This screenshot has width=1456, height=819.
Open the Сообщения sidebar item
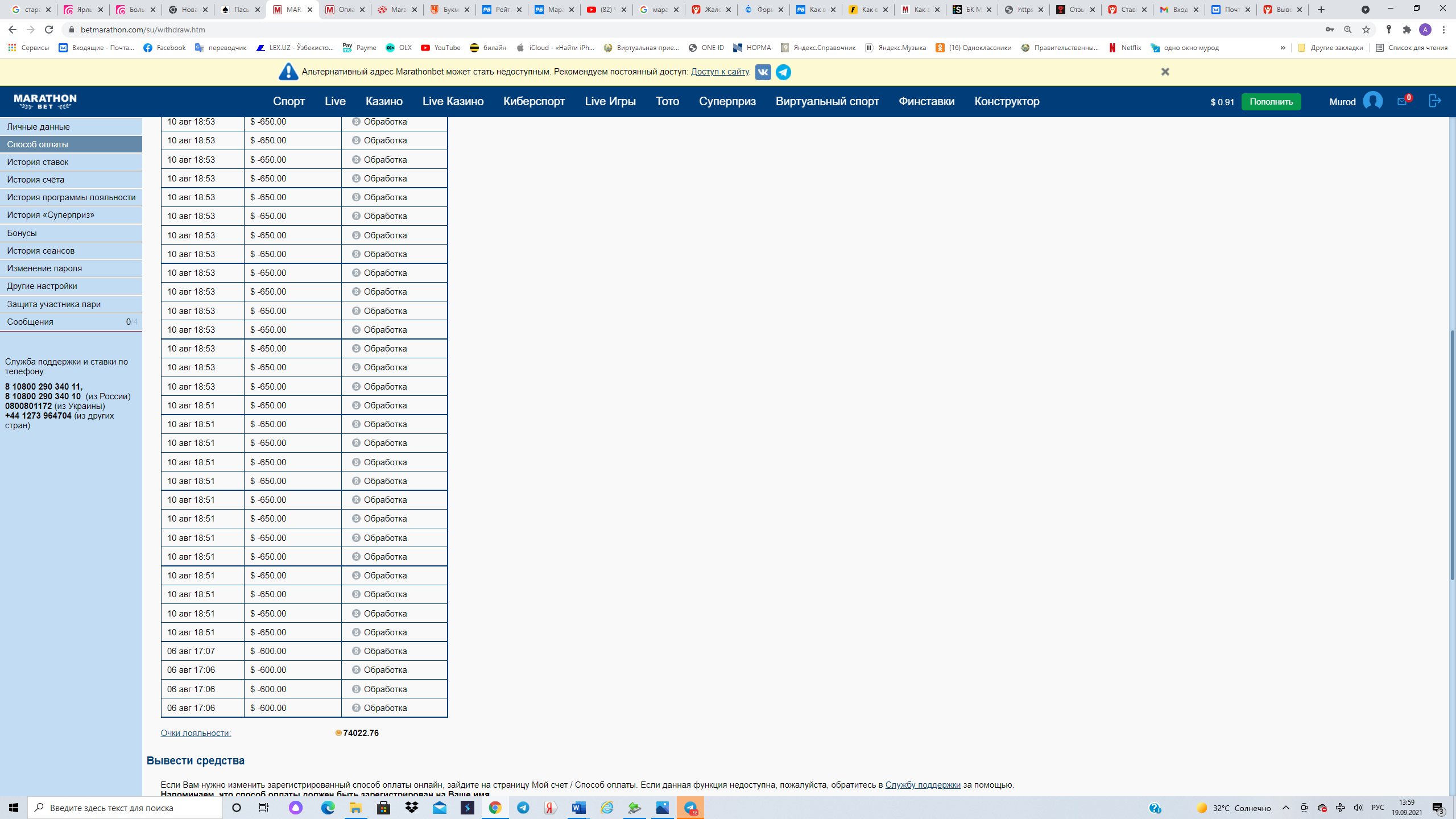30,322
